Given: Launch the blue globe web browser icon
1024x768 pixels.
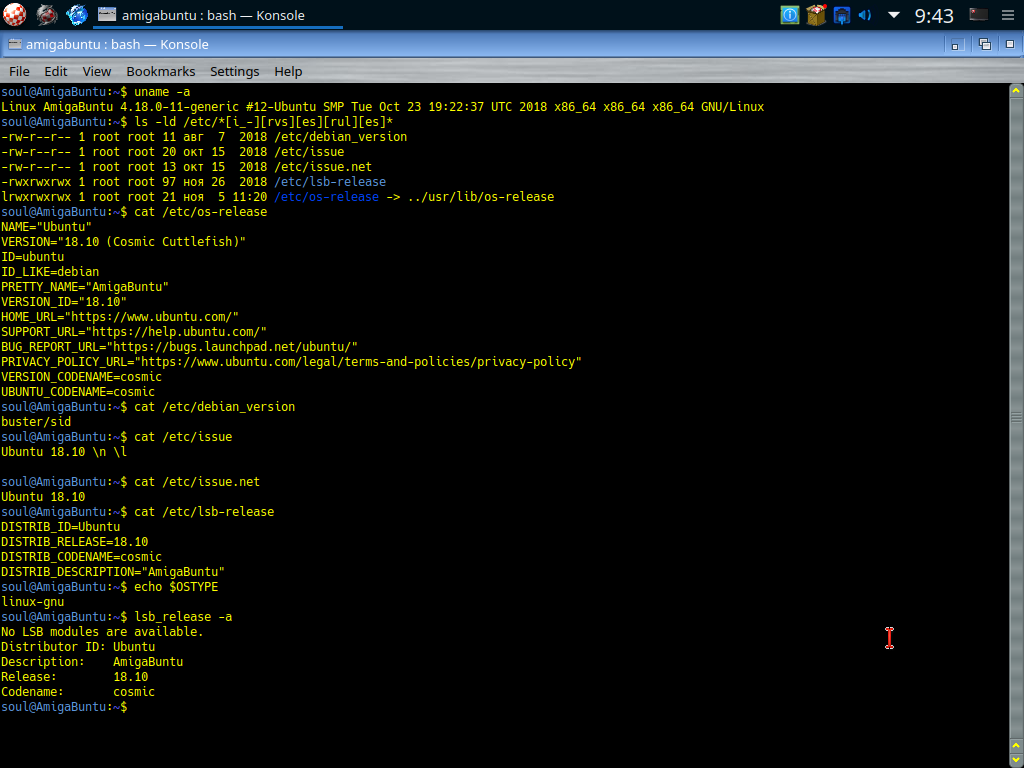Looking at the screenshot, I should click(x=76, y=14).
